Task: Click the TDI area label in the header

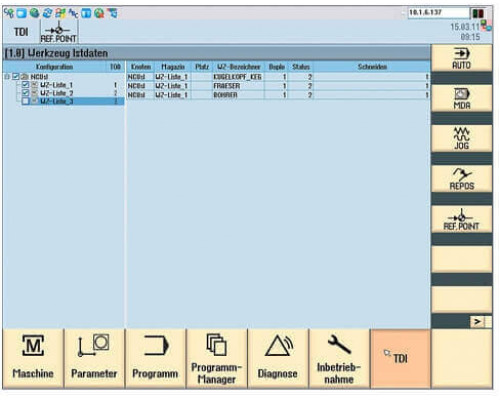Action: tap(21, 32)
